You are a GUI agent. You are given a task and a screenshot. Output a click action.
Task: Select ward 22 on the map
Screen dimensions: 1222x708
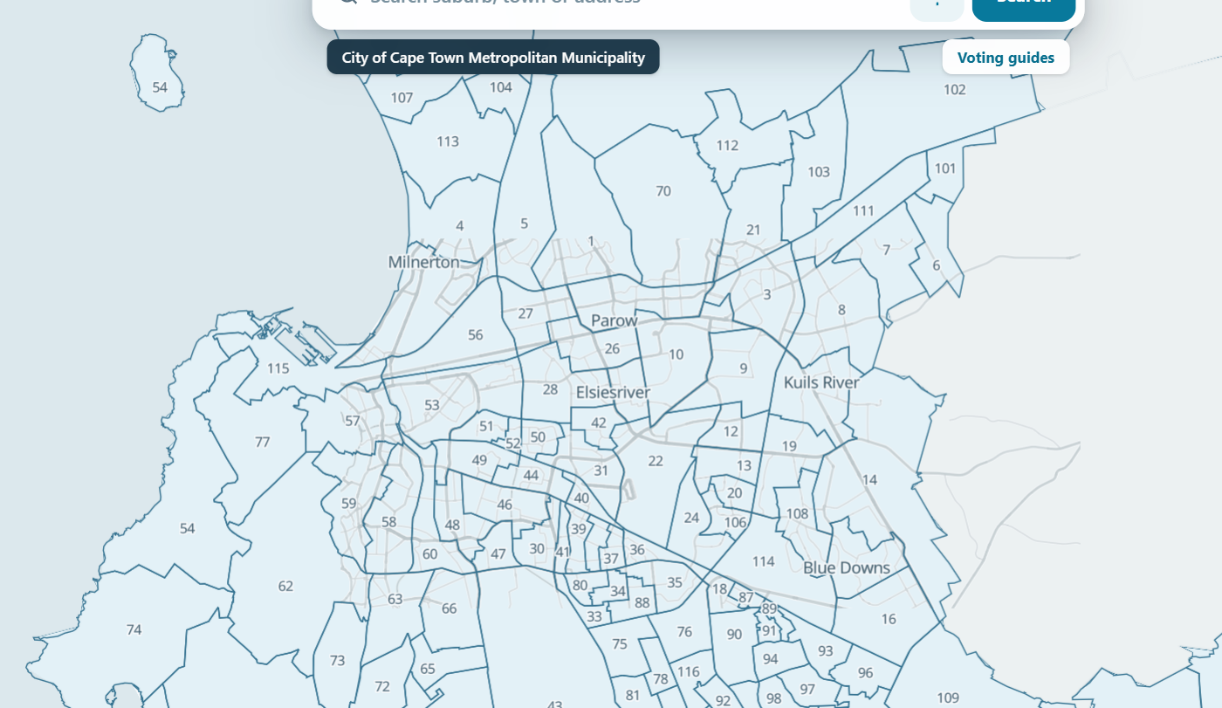[655, 461]
